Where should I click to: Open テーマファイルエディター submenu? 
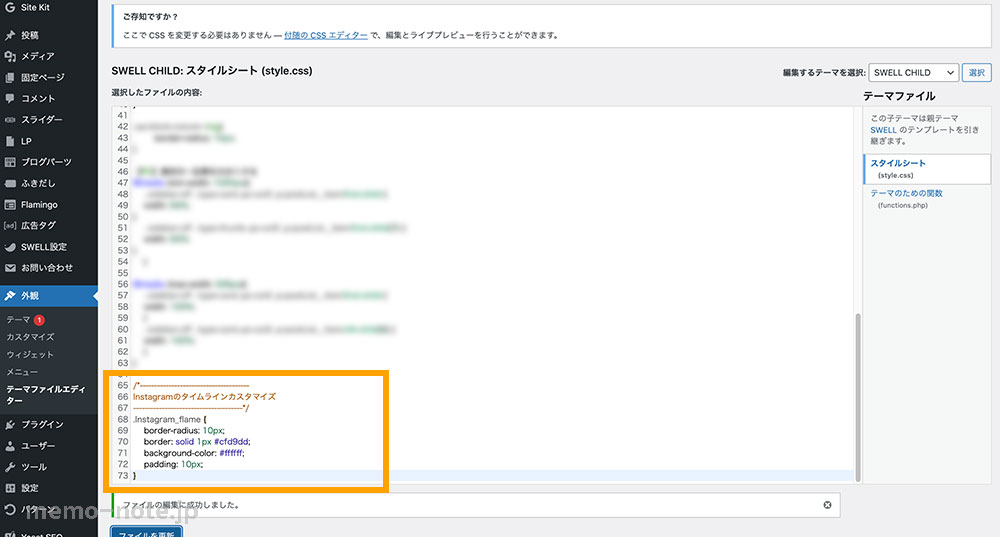[45, 395]
